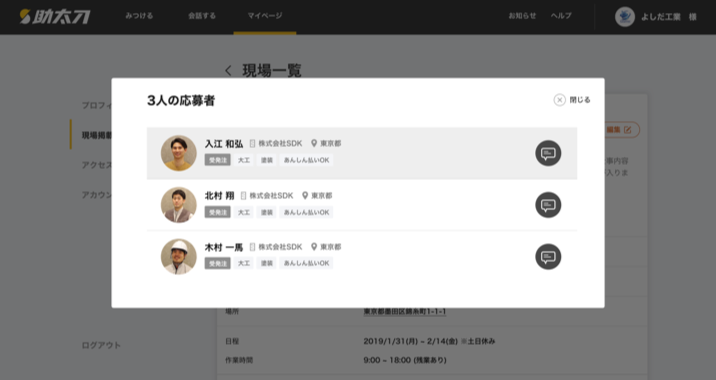
Task: Open the 会話する menu item
Action: [202, 16]
